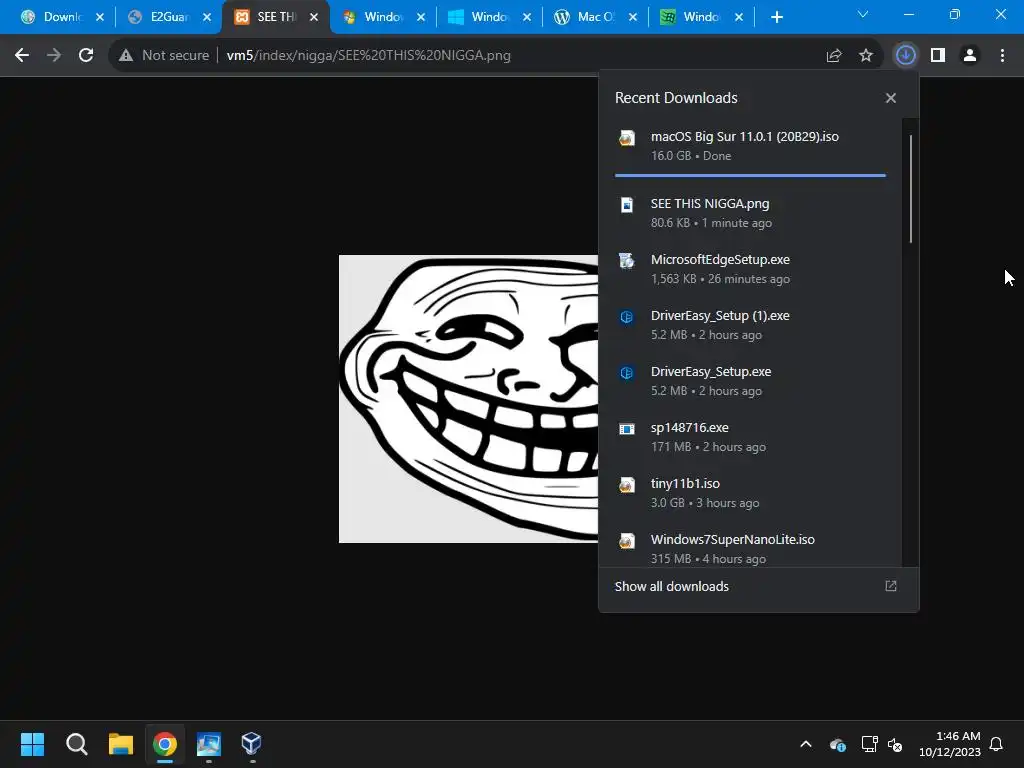Close the Recent Downloads popup
This screenshot has height=768, width=1024.
coord(891,98)
